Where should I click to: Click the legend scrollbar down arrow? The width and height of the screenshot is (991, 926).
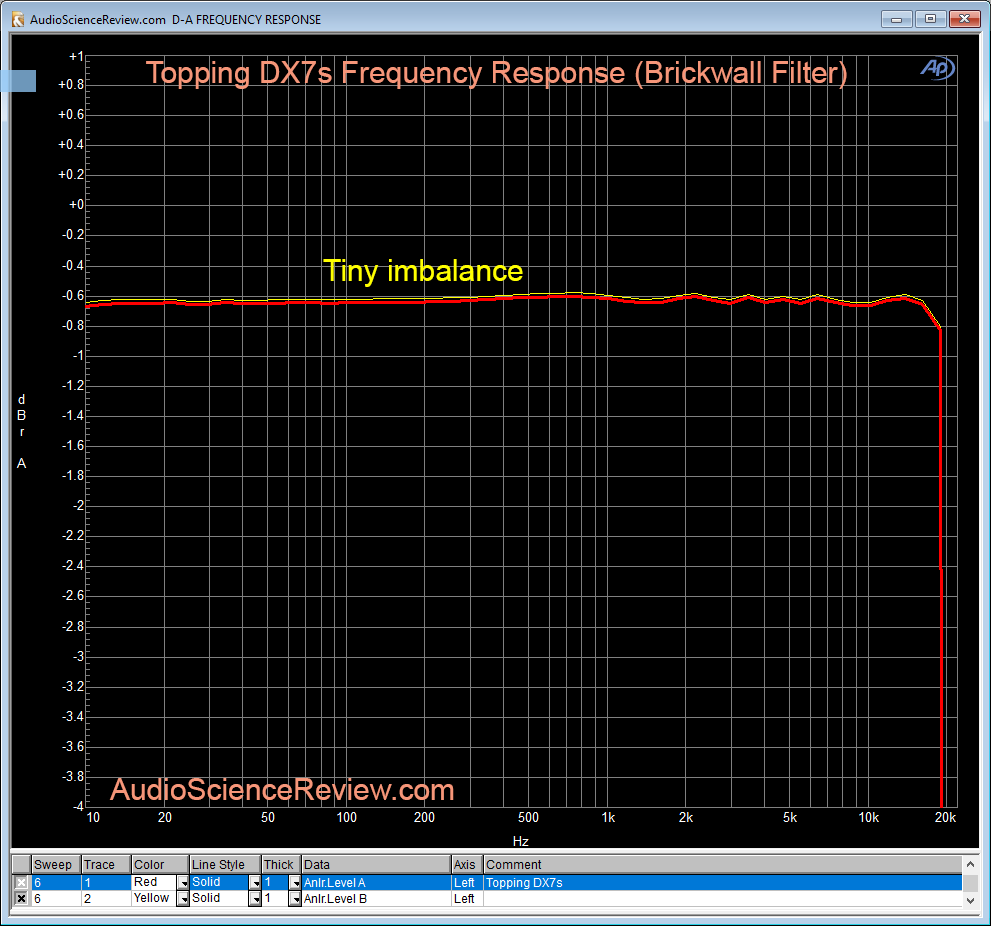coord(970,900)
